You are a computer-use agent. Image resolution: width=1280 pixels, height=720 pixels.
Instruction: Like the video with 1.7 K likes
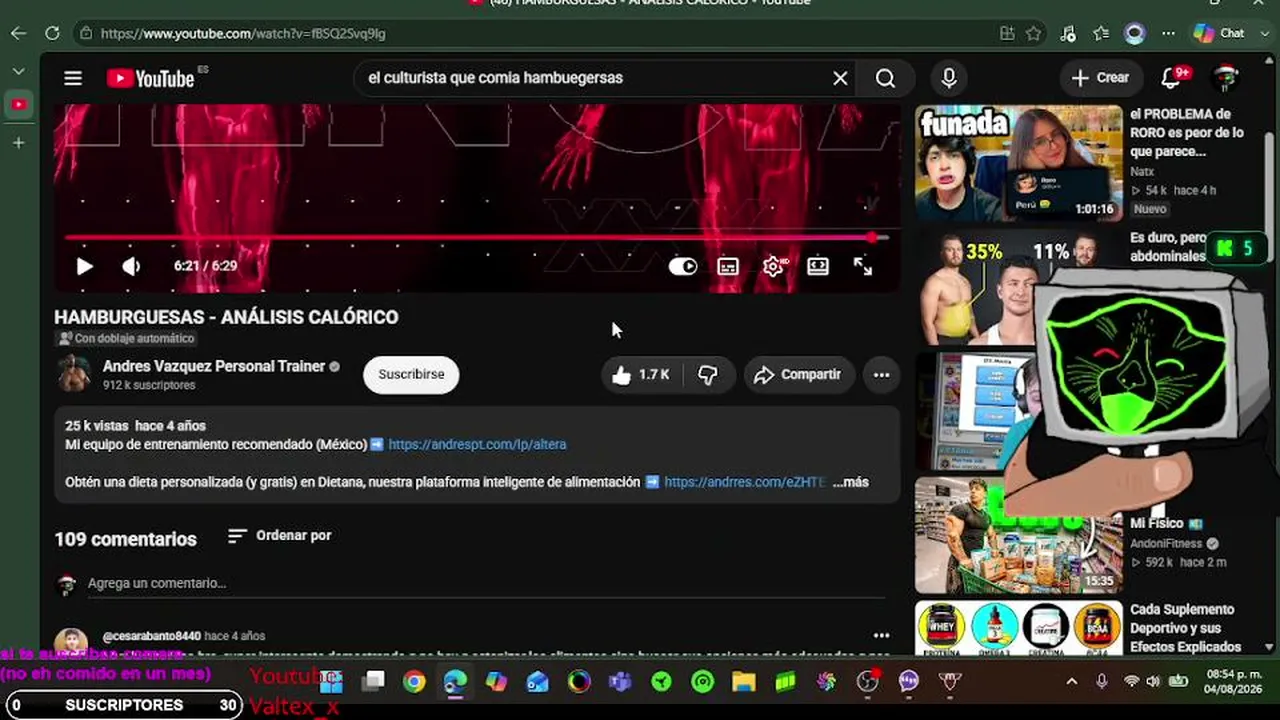tap(641, 375)
